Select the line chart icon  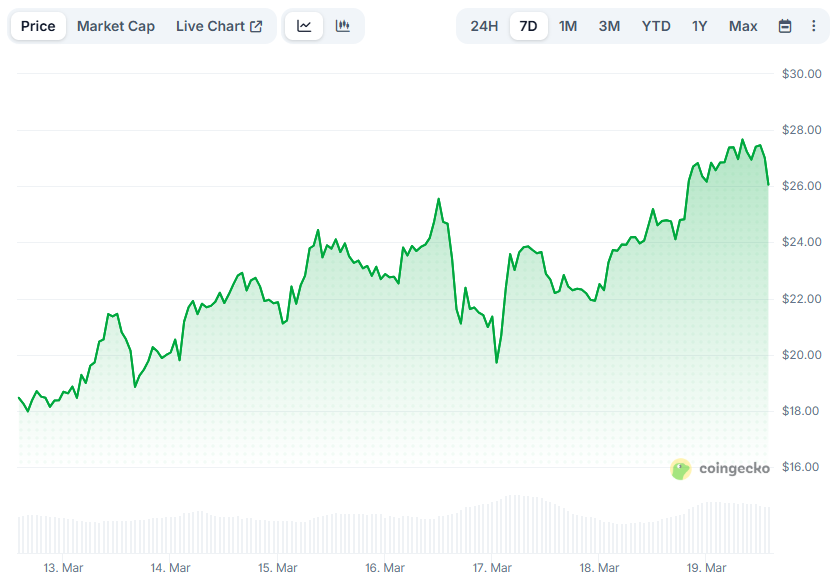[x=304, y=26]
